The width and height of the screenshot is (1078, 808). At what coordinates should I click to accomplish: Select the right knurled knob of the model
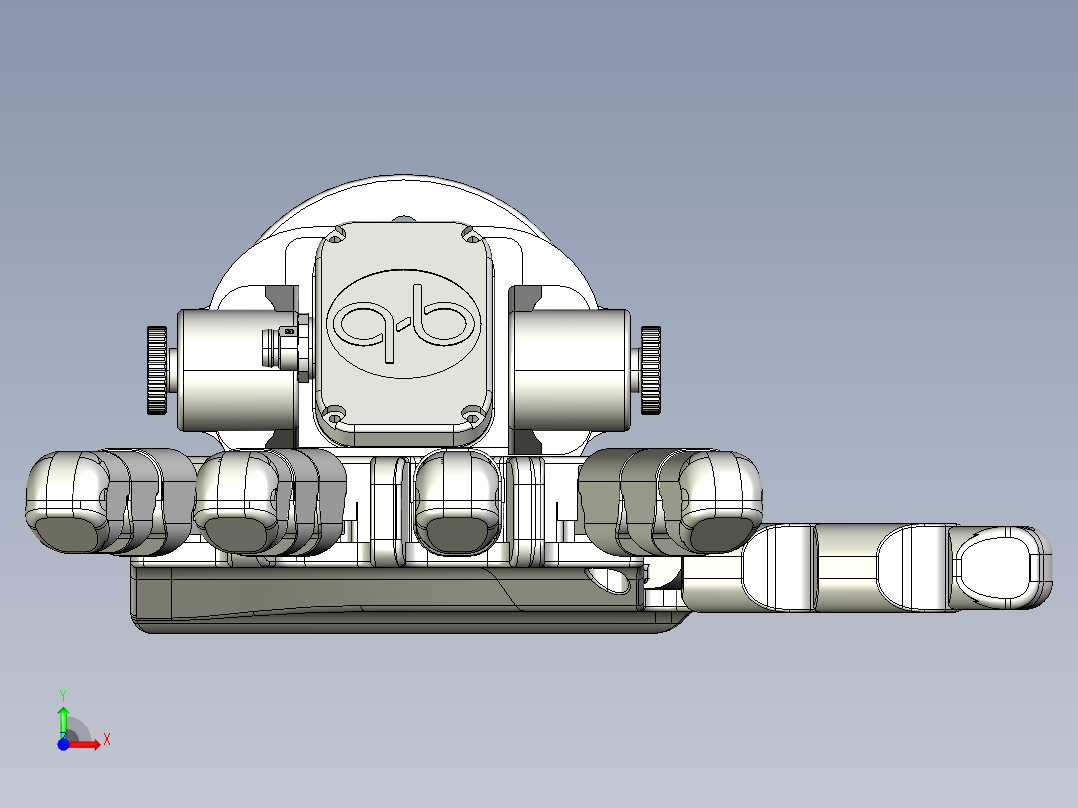coord(650,370)
